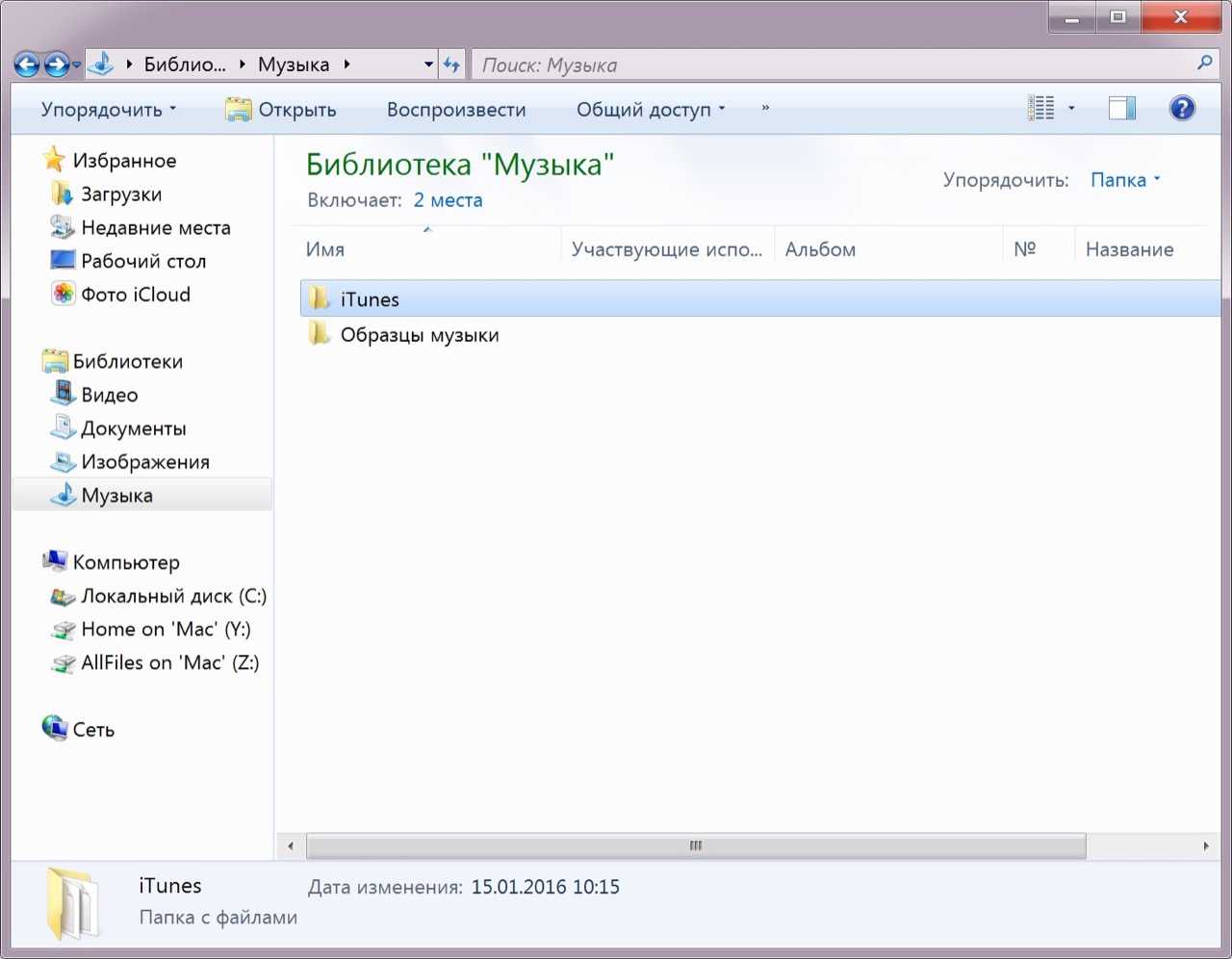Open Фото iCloud in Favorites
1232x959 pixels.
[135, 295]
